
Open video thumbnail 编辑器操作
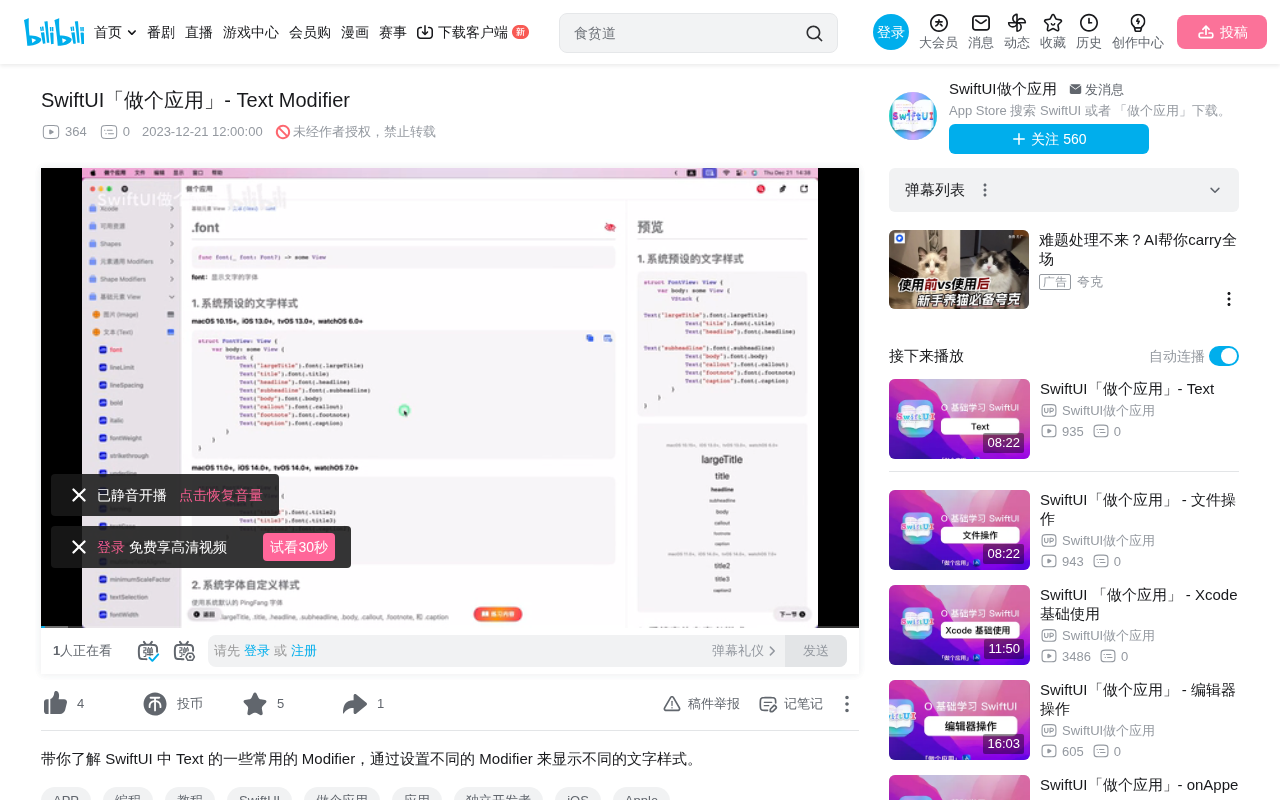click(959, 720)
